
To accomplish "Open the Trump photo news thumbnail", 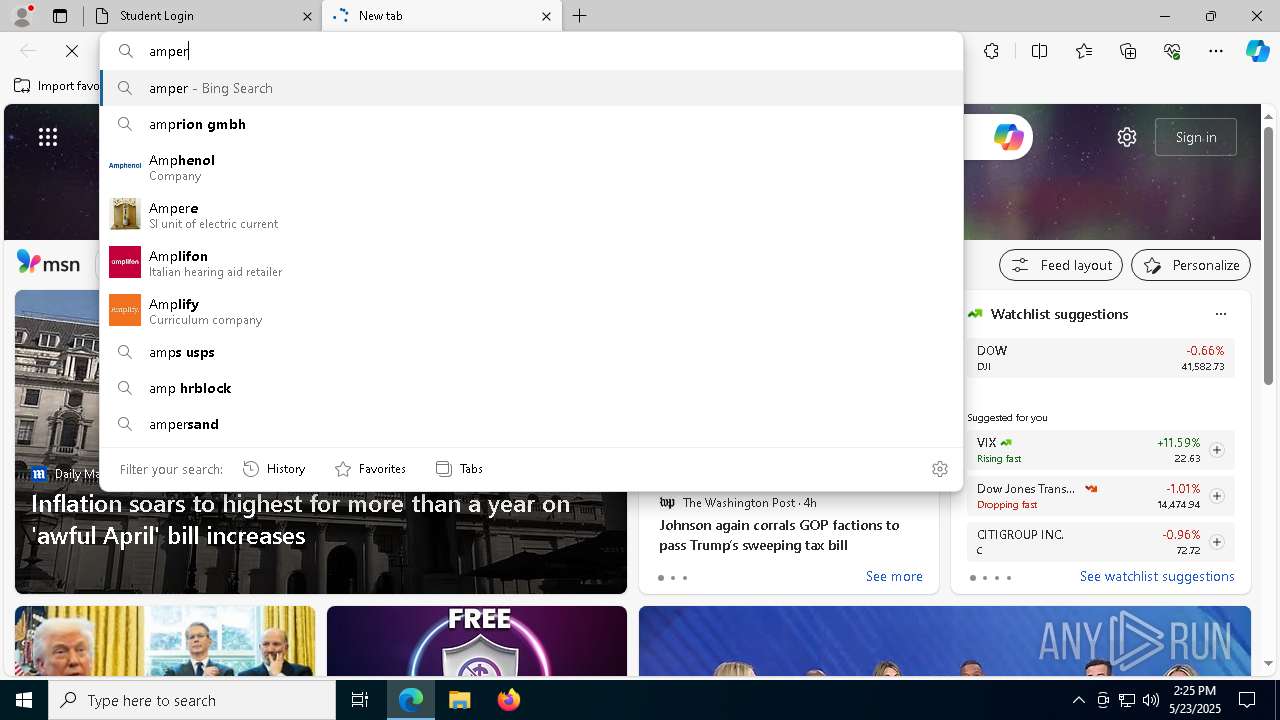I will 165,641.
